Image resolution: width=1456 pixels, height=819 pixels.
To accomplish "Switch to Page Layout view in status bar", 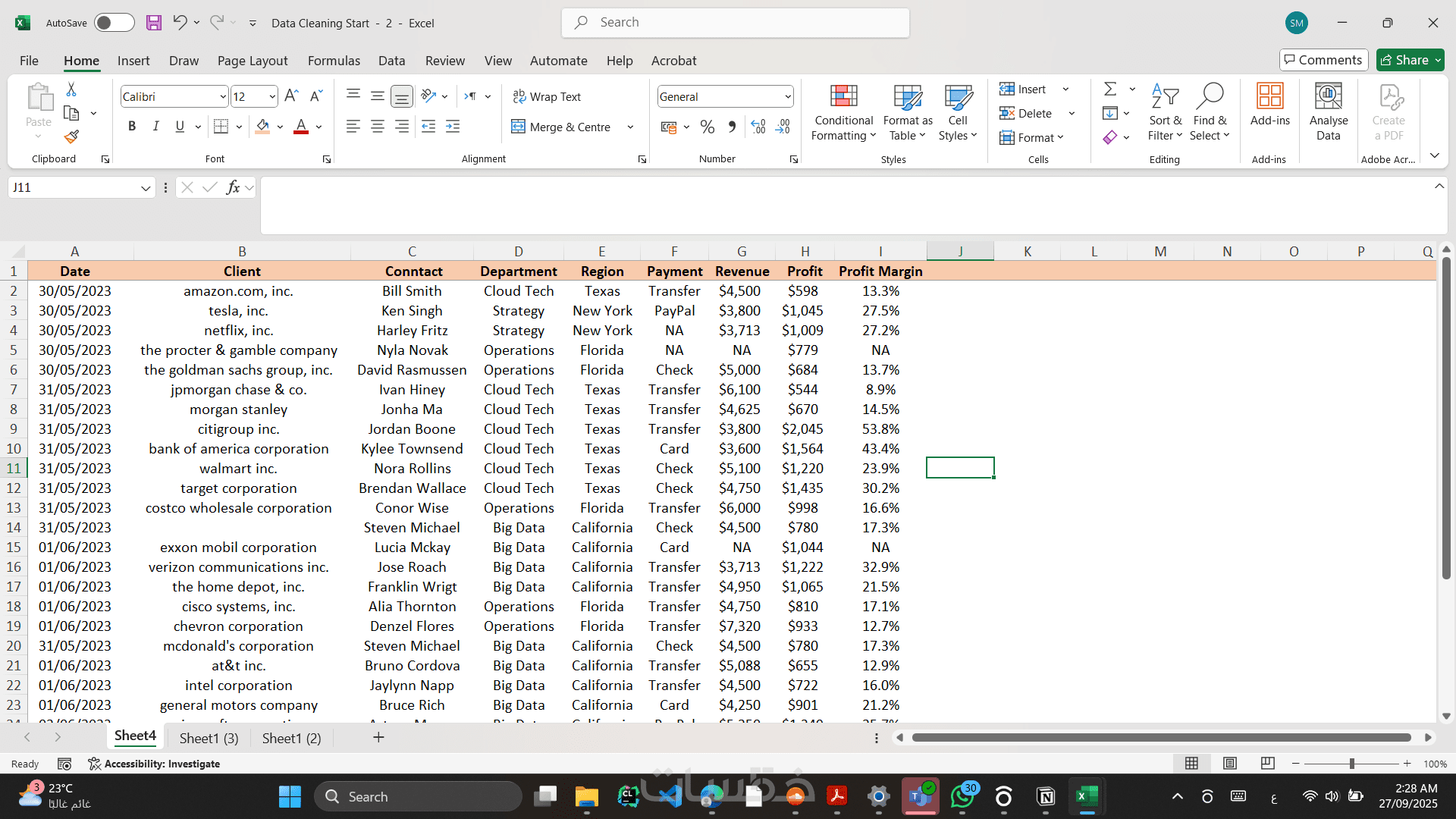I will point(1230,764).
